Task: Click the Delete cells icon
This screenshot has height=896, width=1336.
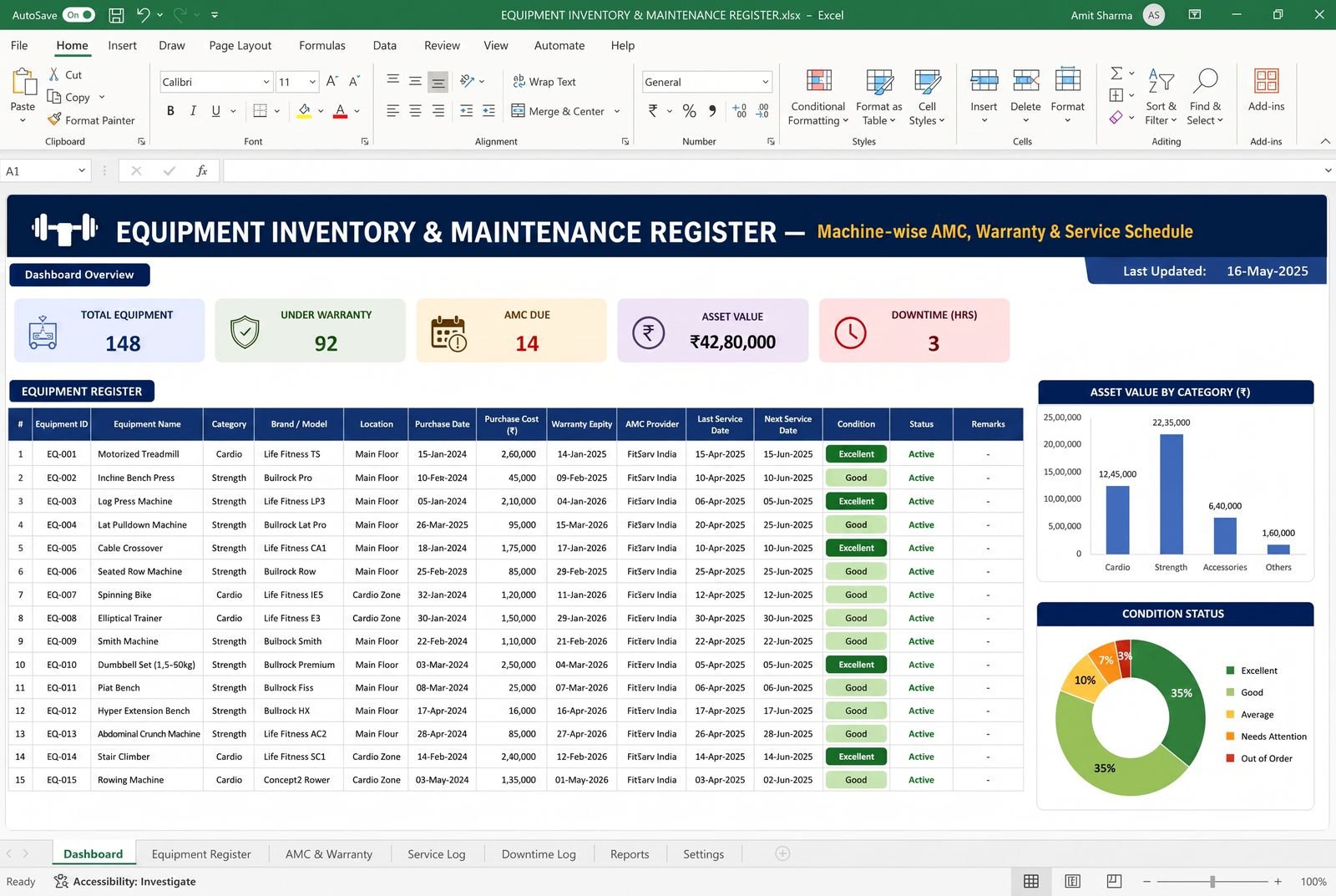Action: (x=1025, y=81)
